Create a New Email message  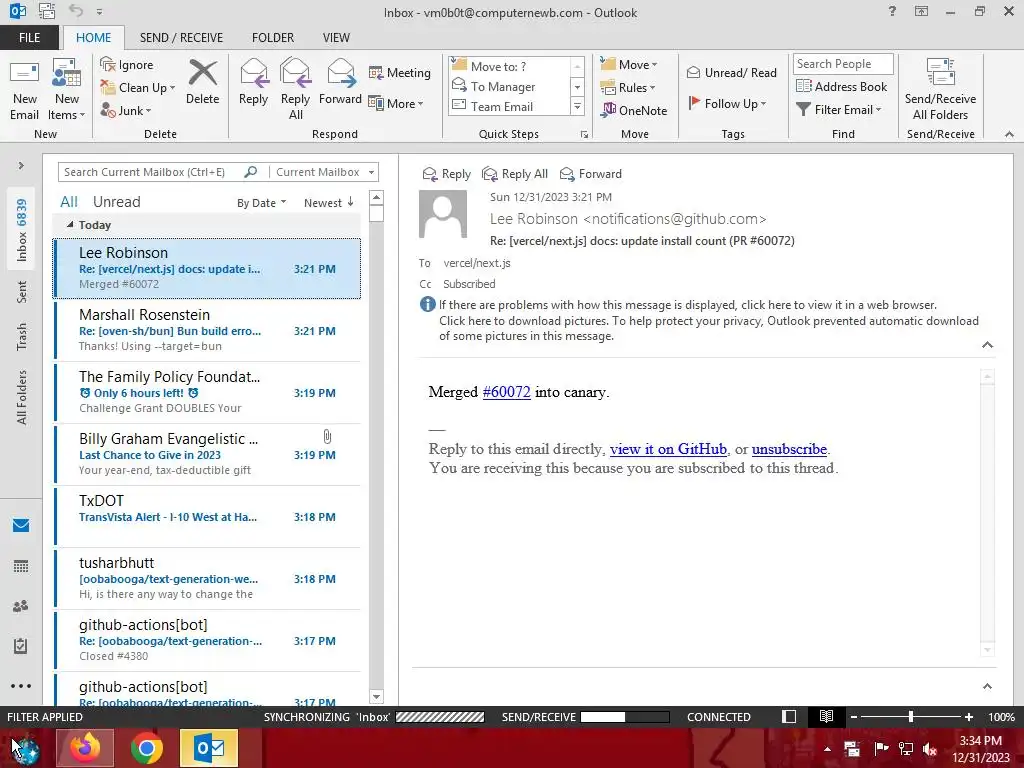coord(24,89)
